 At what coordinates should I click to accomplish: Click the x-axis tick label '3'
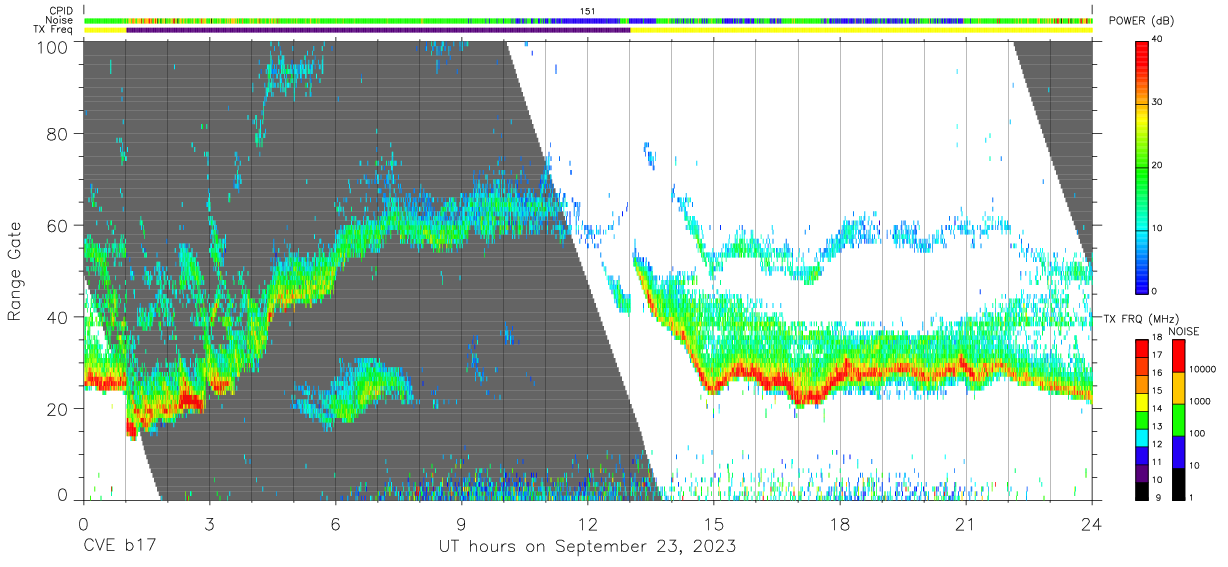(209, 524)
